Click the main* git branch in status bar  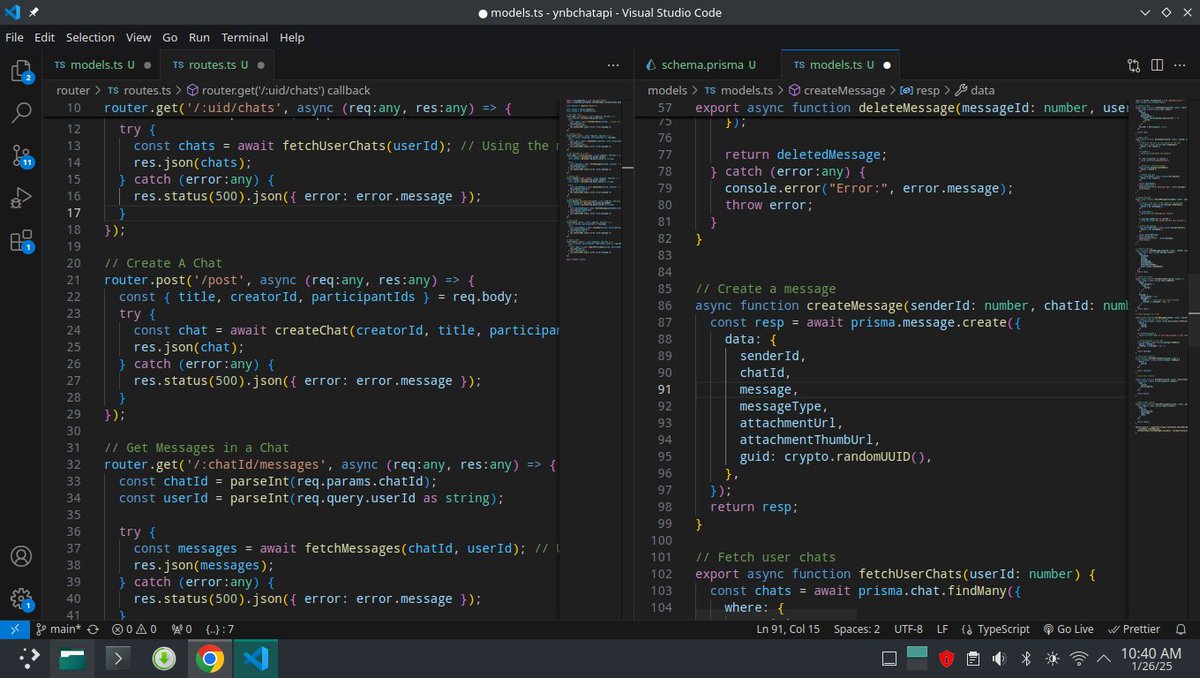tap(57, 629)
